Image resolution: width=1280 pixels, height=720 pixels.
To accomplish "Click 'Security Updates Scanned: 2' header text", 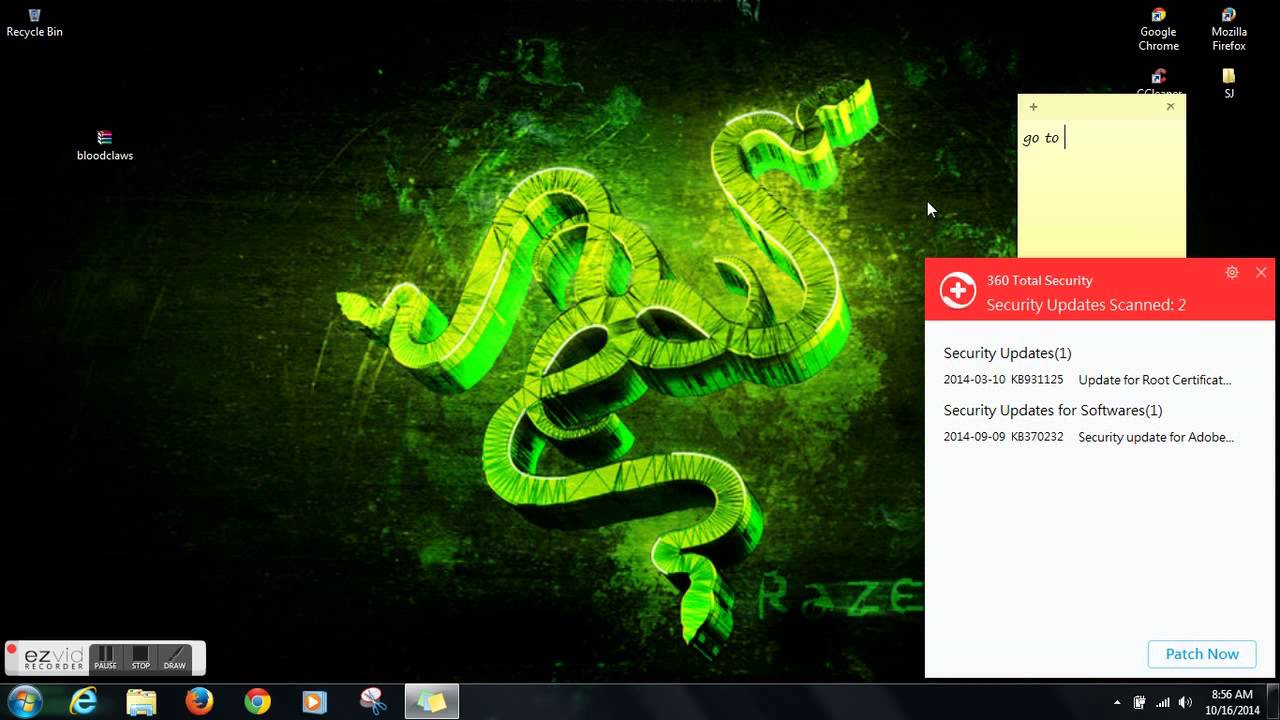I will (1086, 305).
